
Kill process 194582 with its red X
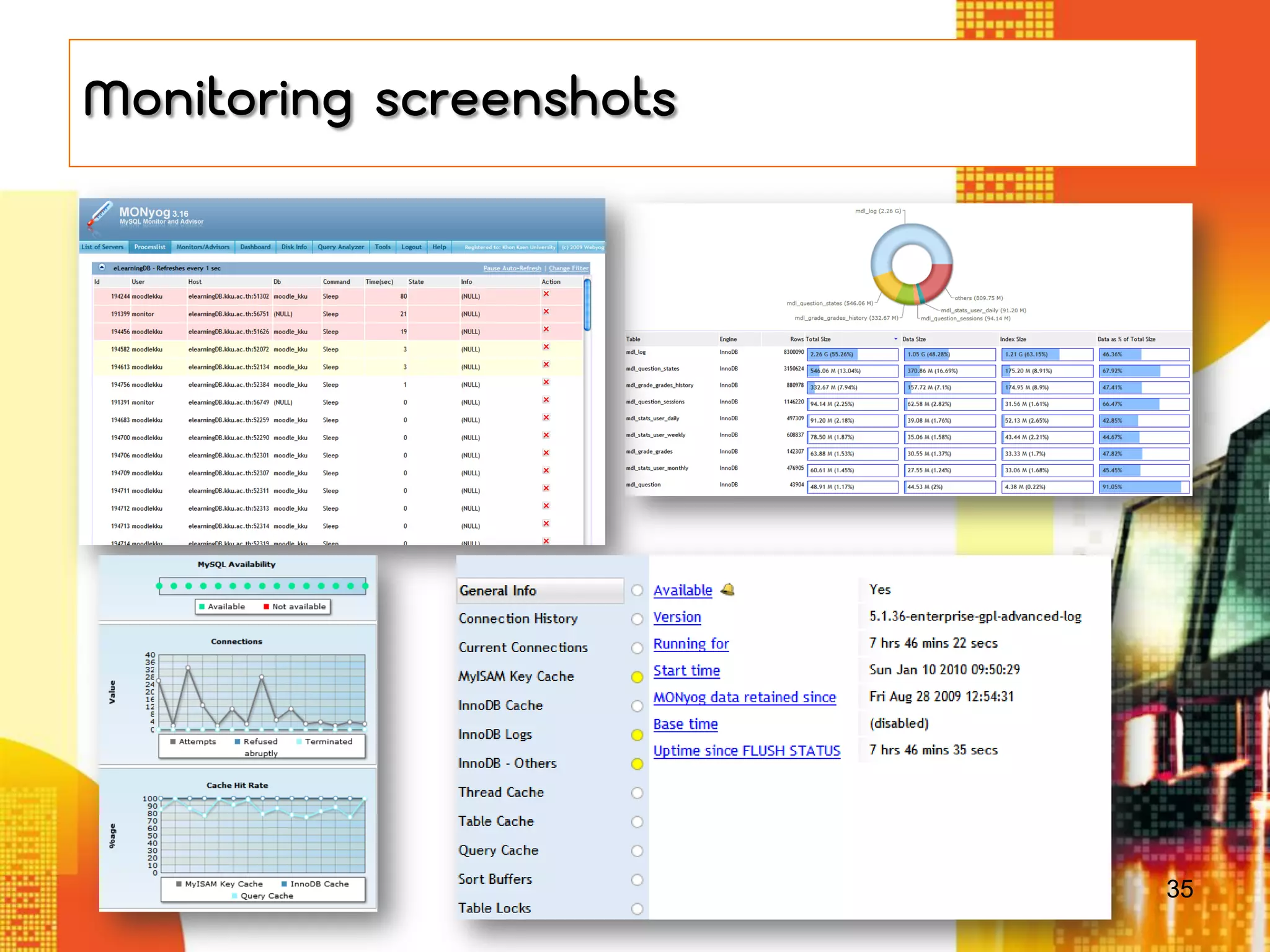546,347
